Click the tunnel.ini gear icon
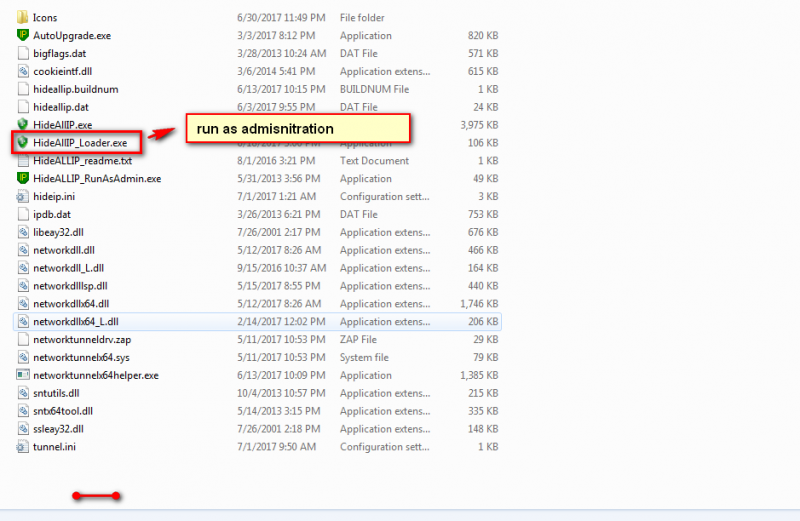The height and width of the screenshot is (521, 800). coord(22,446)
